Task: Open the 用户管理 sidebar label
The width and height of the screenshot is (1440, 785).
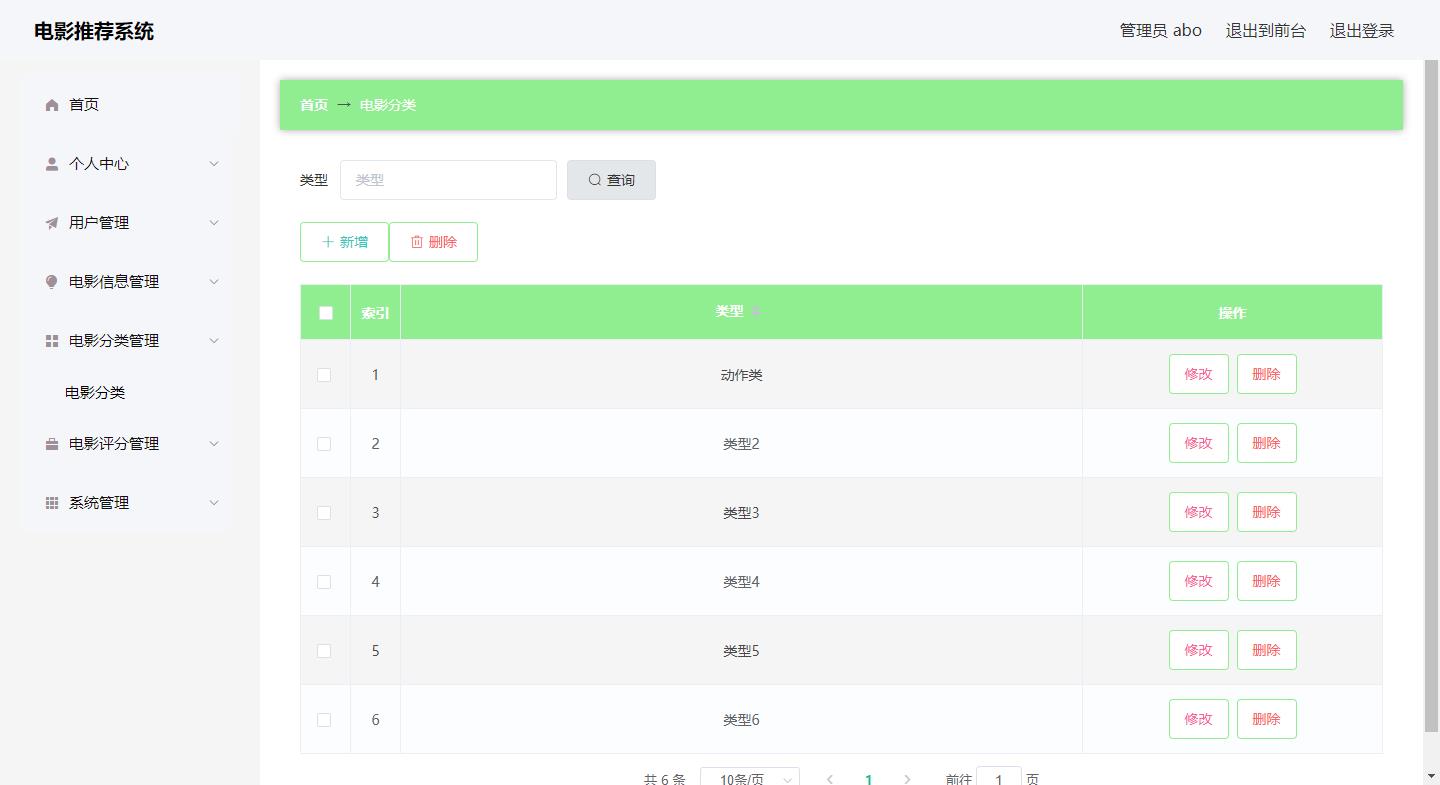Action: pos(99,223)
